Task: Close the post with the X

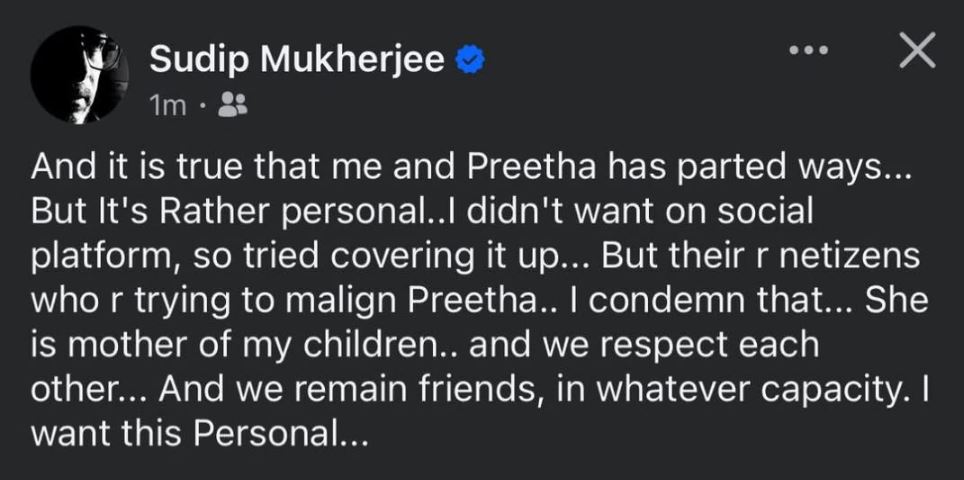Action: point(916,50)
